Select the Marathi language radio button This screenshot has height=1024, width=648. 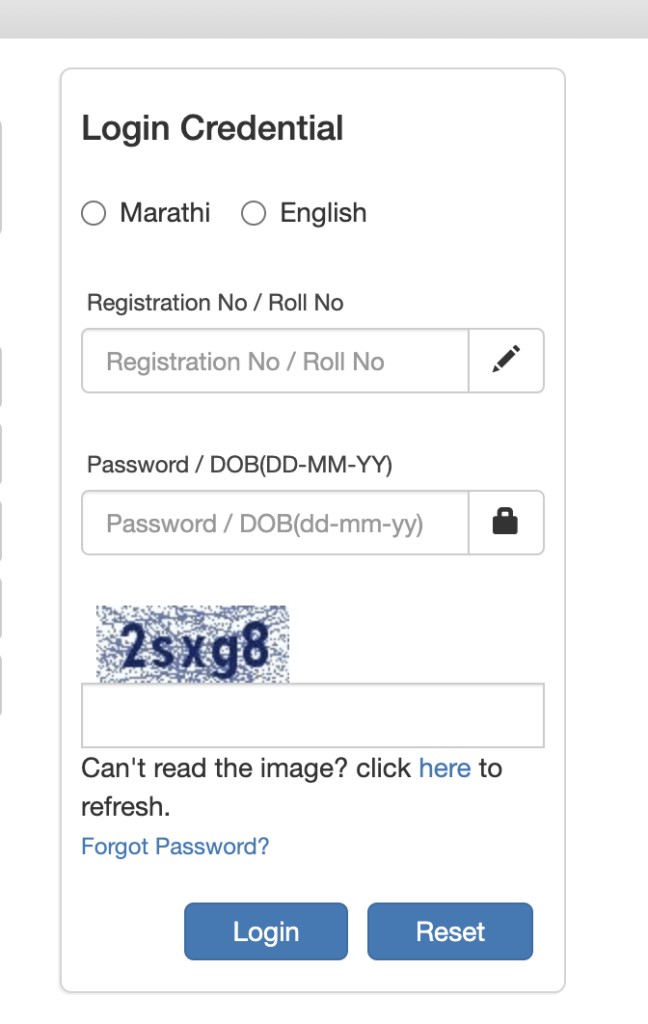(x=93, y=213)
